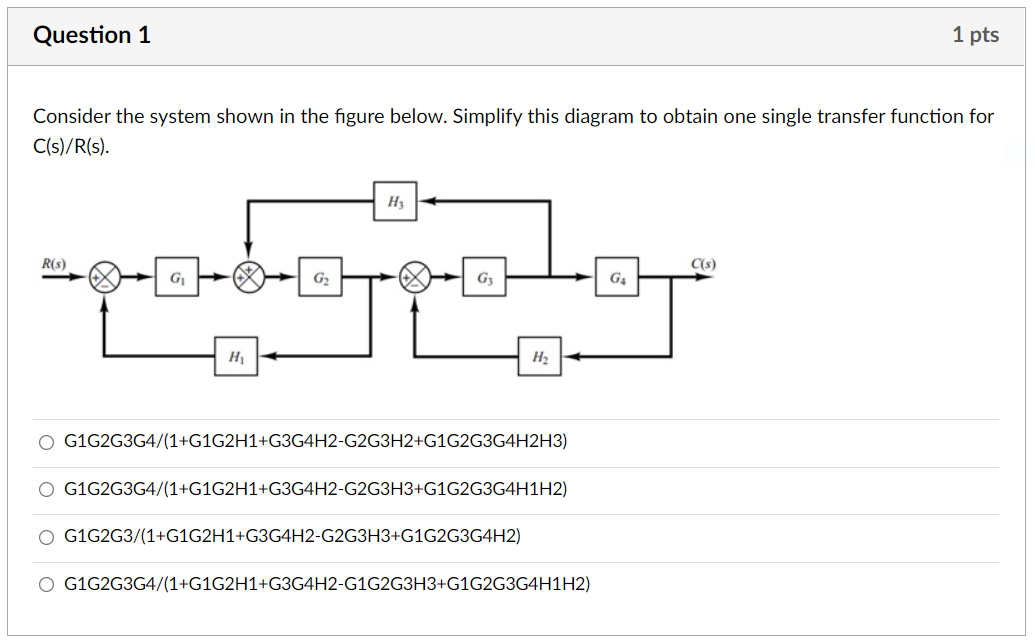
Task: Select the second answer radio button
Action: 46,489
